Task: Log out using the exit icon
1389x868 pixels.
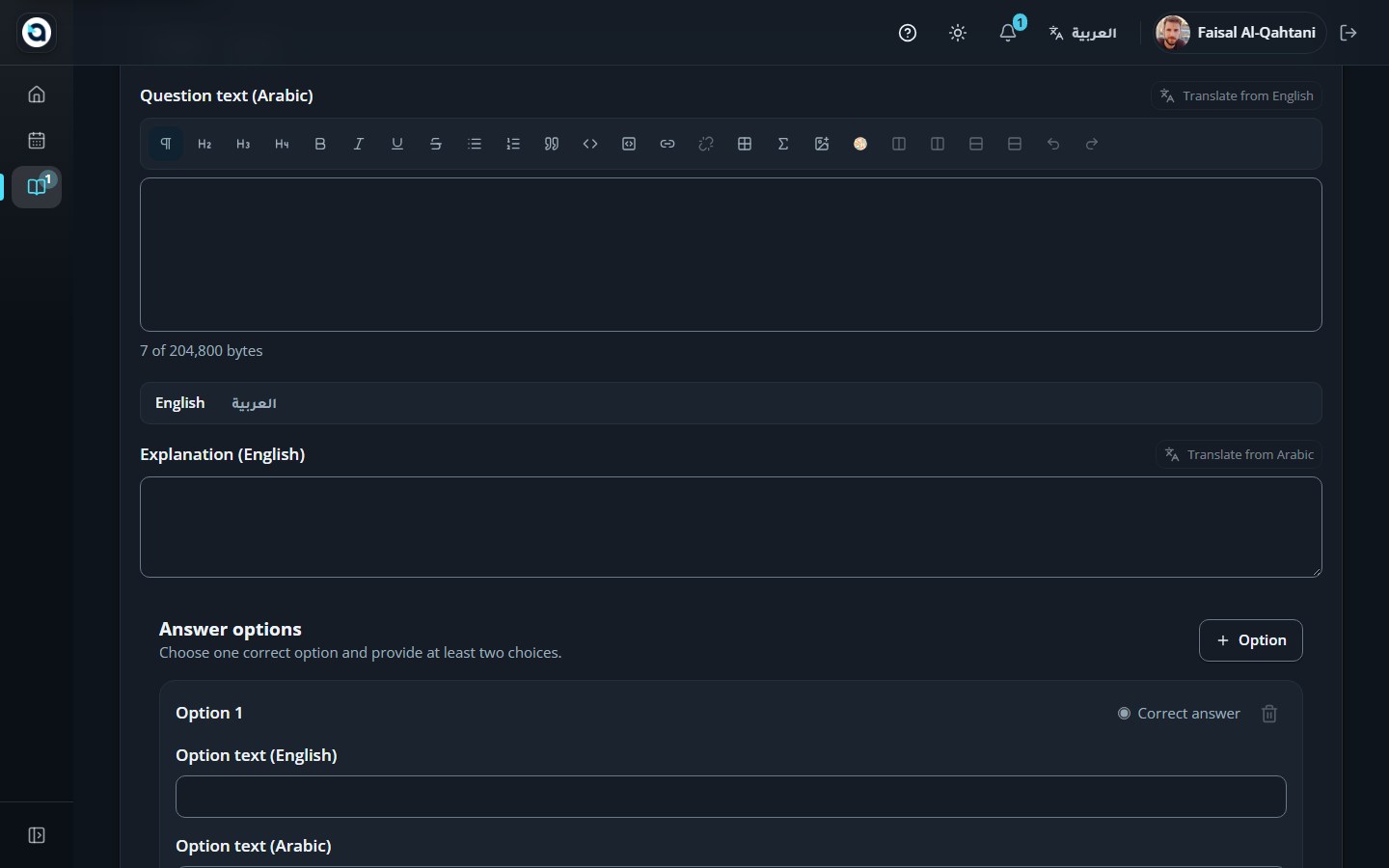Action: (1348, 33)
